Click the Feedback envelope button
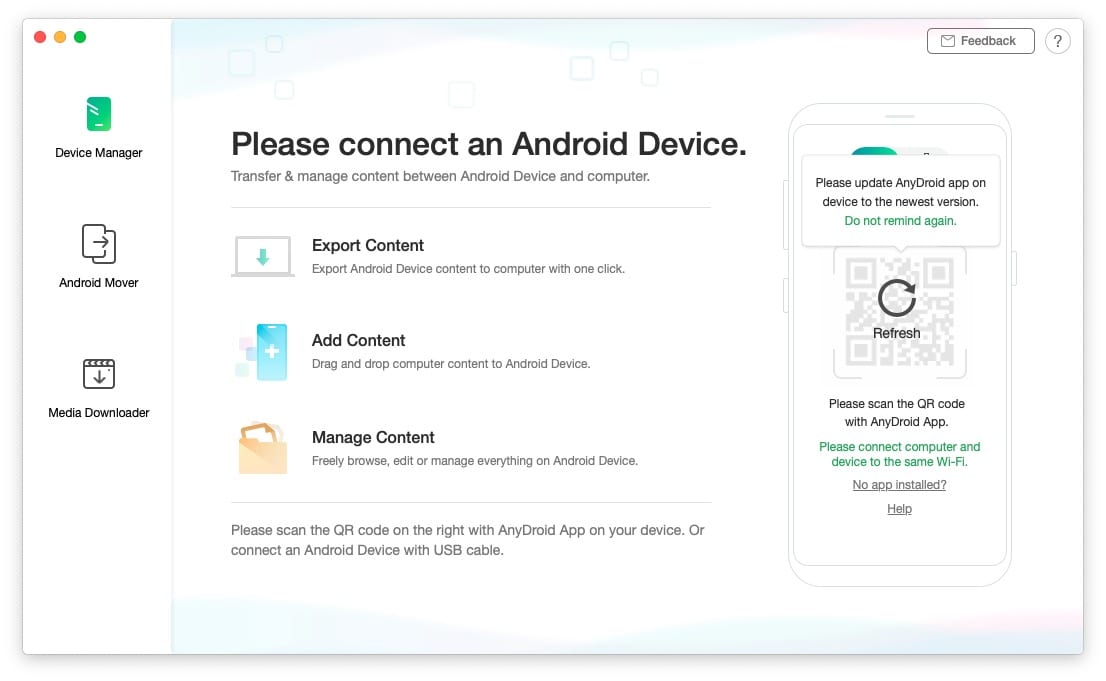The width and height of the screenshot is (1106, 681). (x=980, y=41)
